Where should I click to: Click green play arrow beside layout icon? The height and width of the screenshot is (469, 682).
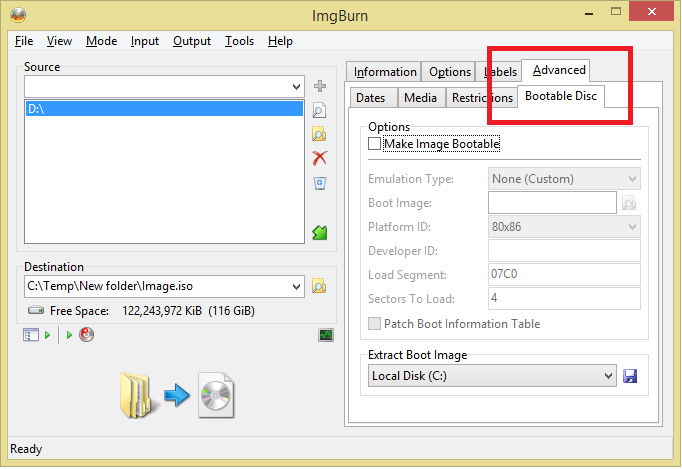point(47,335)
